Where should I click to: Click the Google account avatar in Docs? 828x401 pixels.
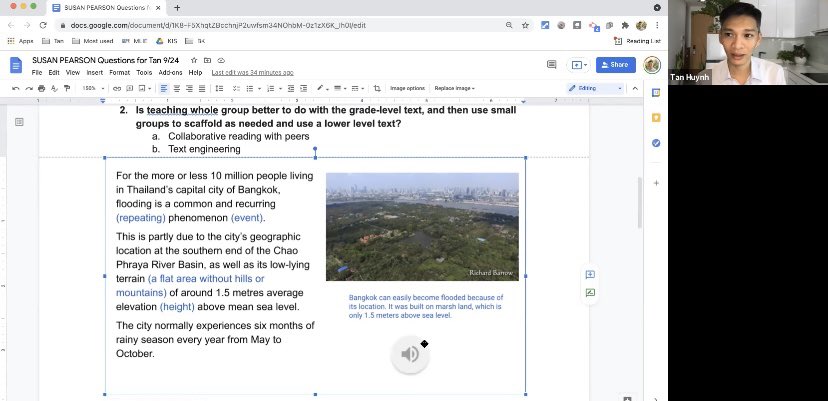652,64
